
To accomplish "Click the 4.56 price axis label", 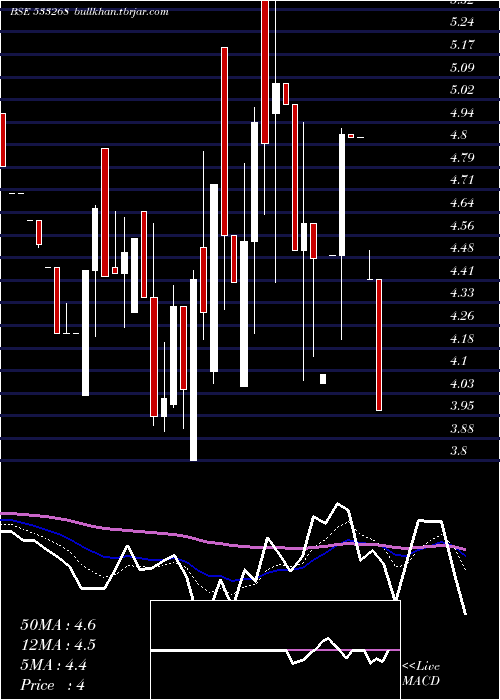I will pyautogui.click(x=462, y=225).
